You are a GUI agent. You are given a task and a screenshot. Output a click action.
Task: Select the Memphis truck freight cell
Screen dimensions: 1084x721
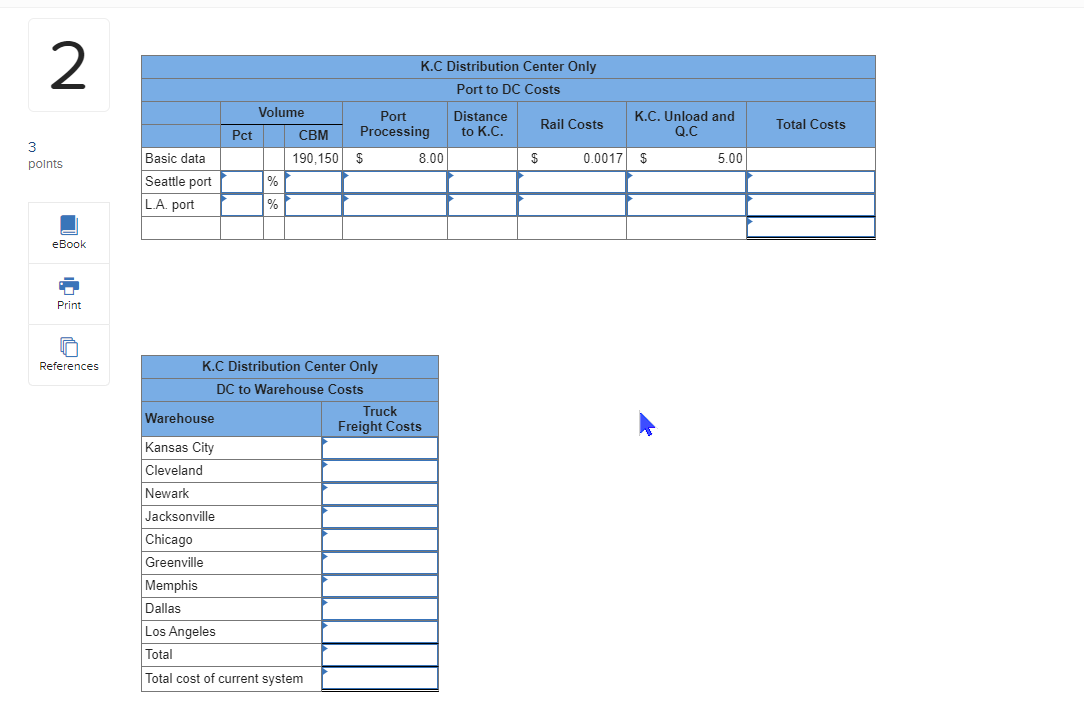pyautogui.click(x=379, y=585)
